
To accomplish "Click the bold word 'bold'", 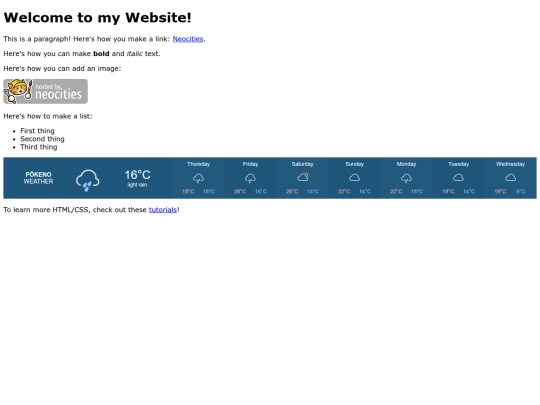I will click(x=101, y=54).
